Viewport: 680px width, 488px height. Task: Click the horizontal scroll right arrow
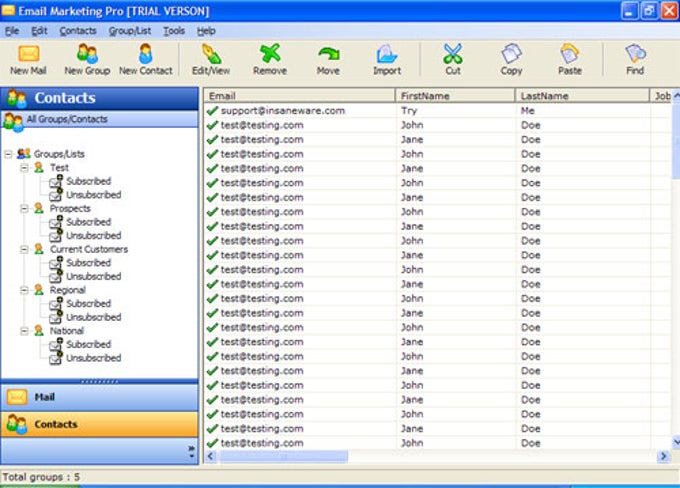click(663, 456)
